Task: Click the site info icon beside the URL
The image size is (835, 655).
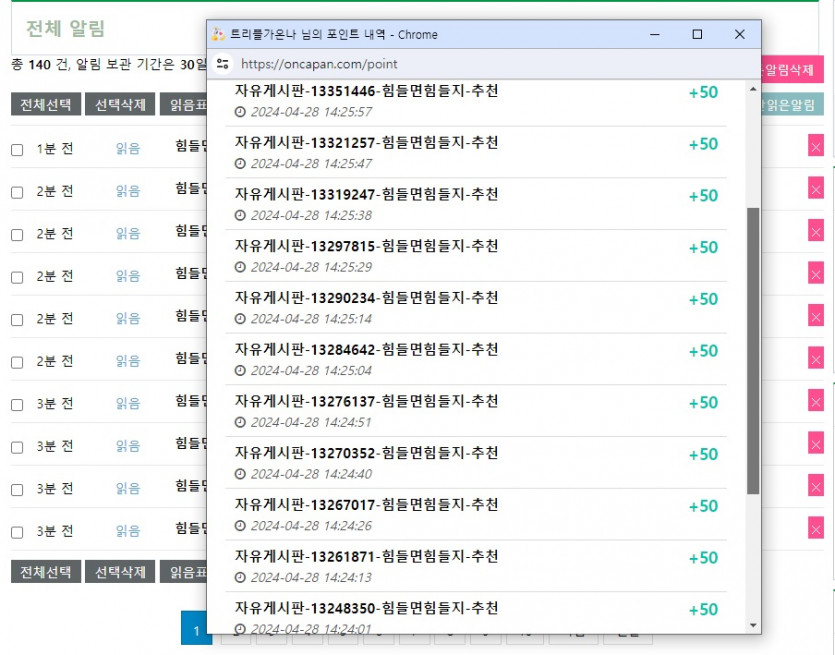Action: pyautogui.click(x=222, y=64)
